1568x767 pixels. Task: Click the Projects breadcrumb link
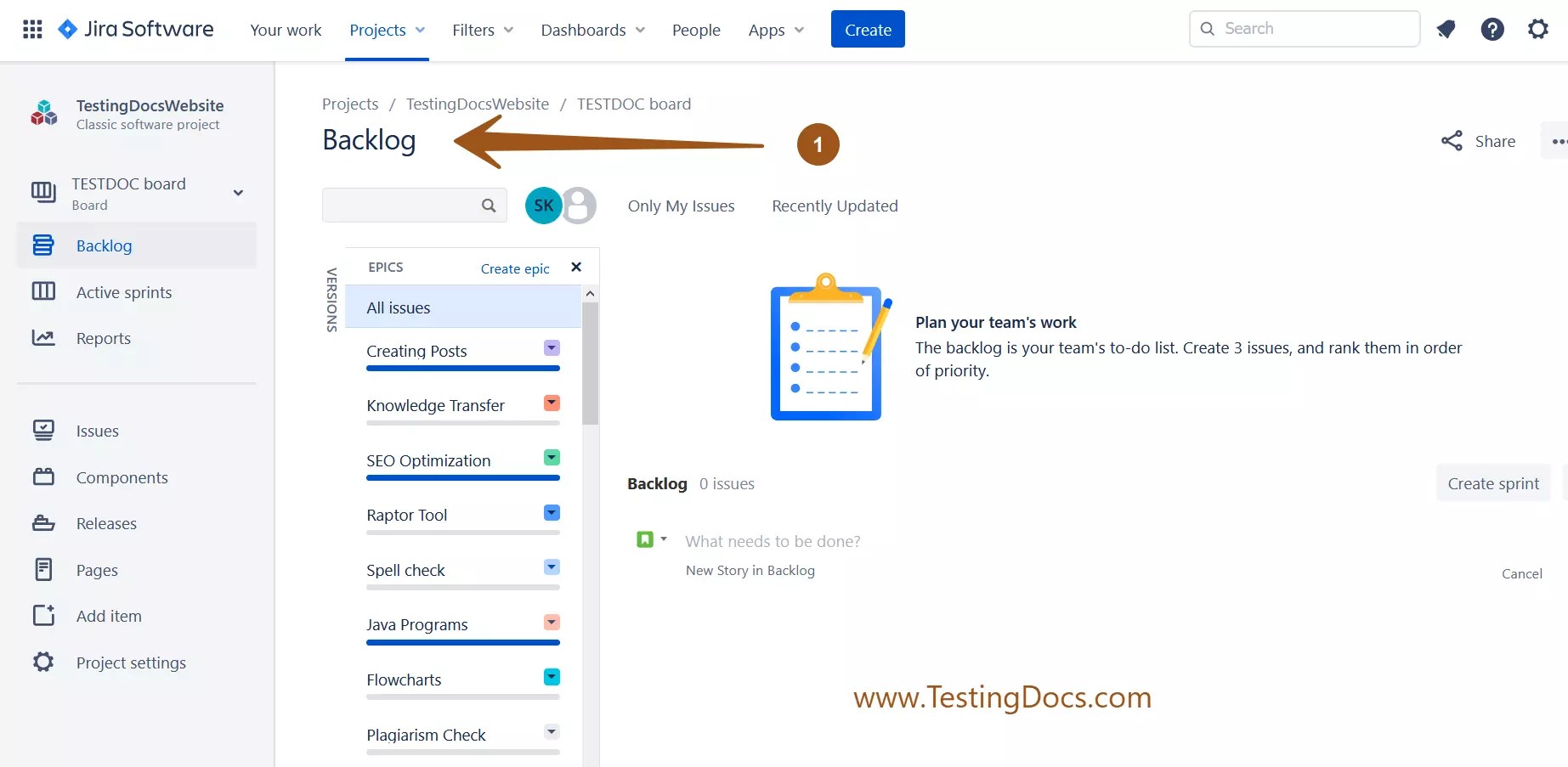pyautogui.click(x=350, y=104)
